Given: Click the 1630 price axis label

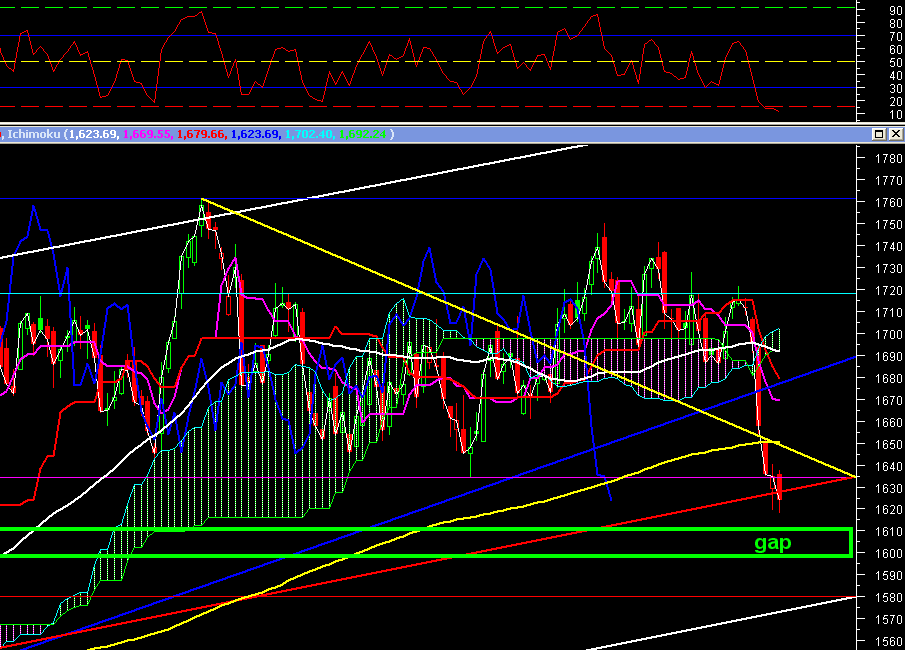Looking at the screenshot, I should 889,488.
